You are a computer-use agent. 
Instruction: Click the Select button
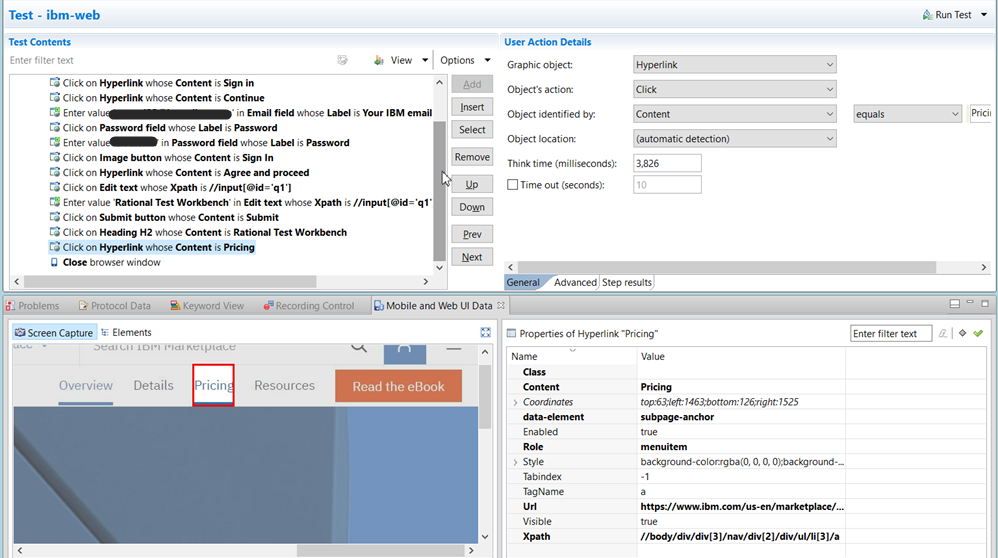(x=472, y=129)
